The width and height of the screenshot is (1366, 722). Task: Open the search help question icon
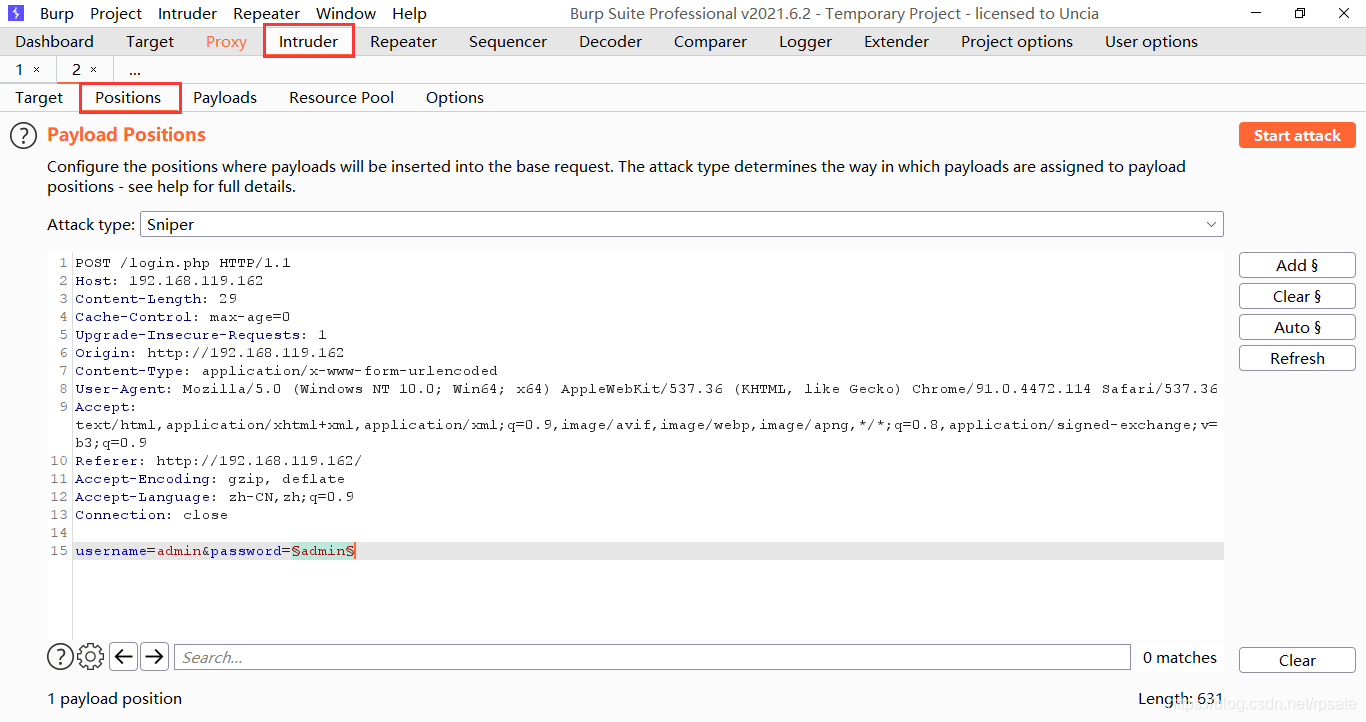pos(60,657)
